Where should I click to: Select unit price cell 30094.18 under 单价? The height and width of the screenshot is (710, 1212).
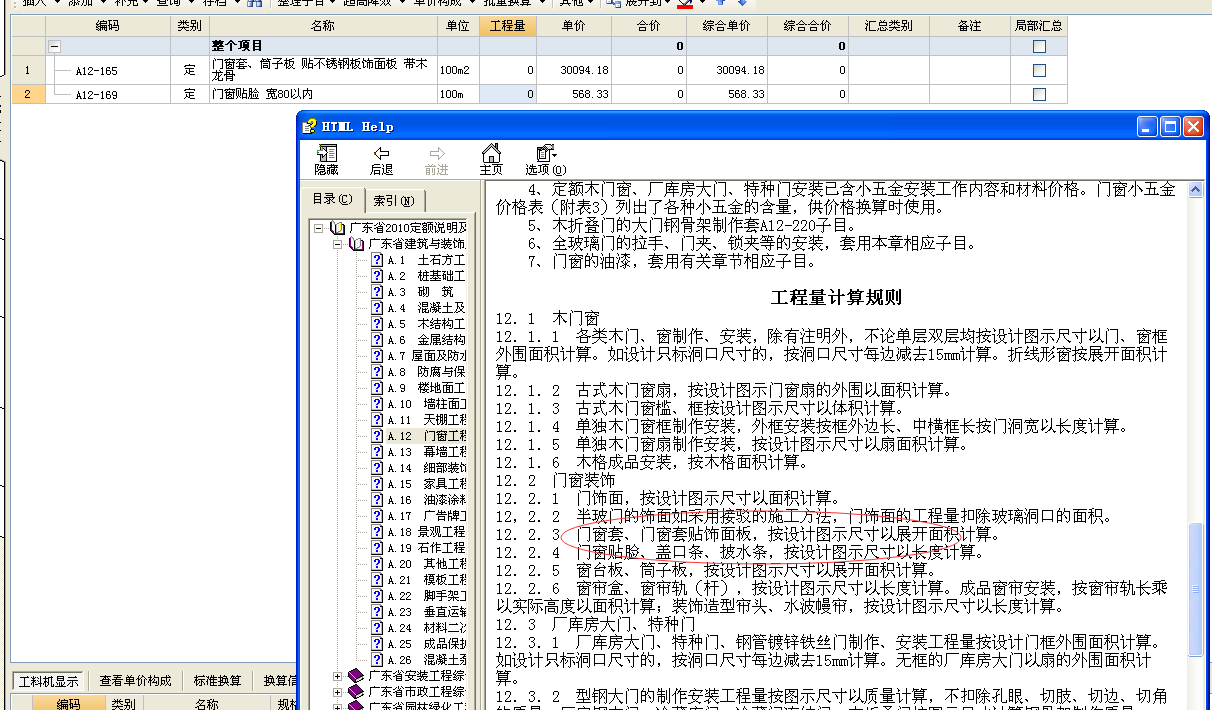point(574,70)
